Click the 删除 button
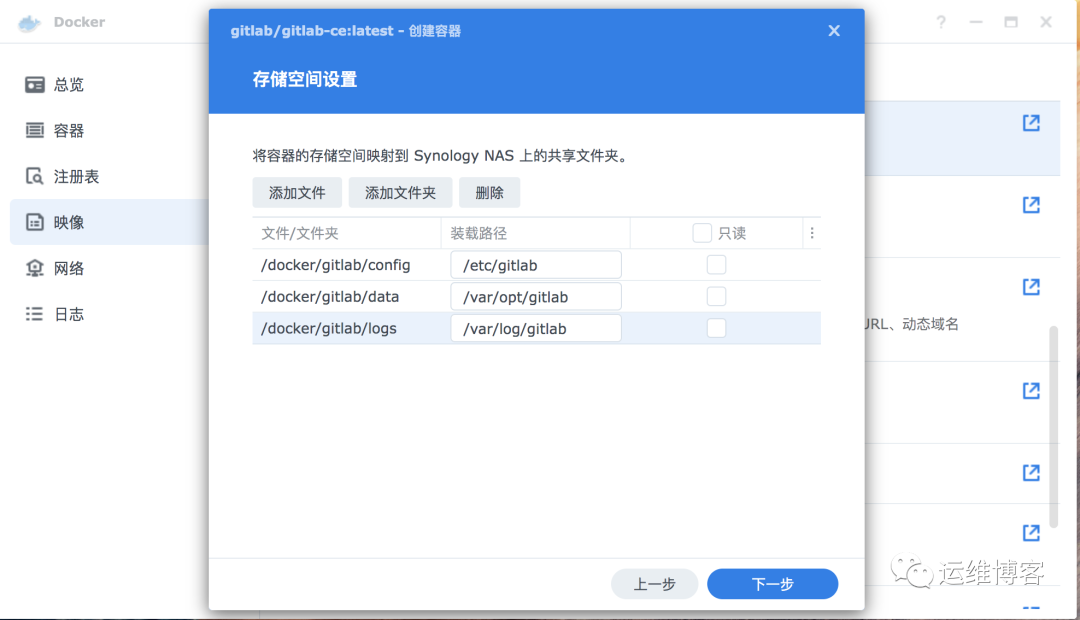This screenshot has width=1080, height=620. (x=490, y=193)
